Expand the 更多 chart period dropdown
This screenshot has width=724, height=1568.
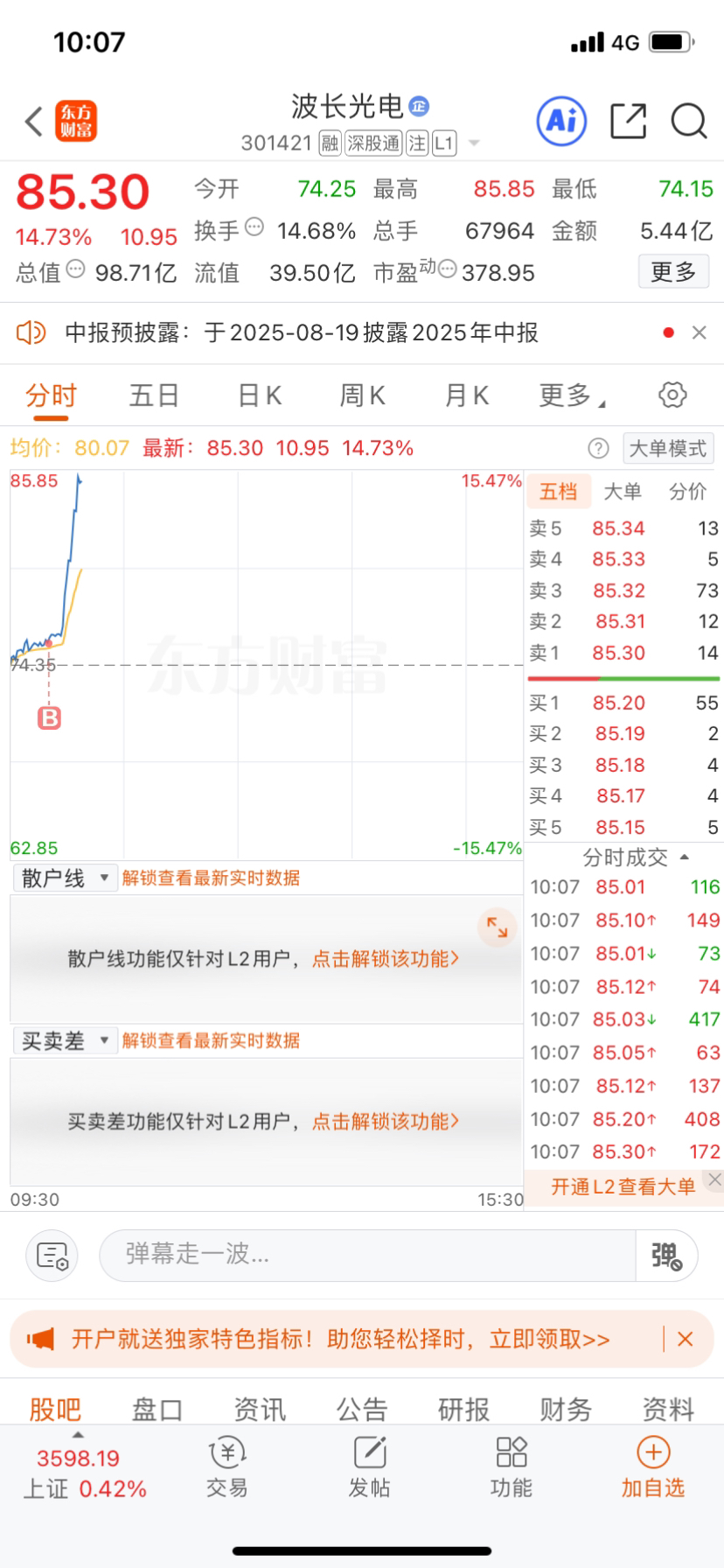tap(573, 395)
